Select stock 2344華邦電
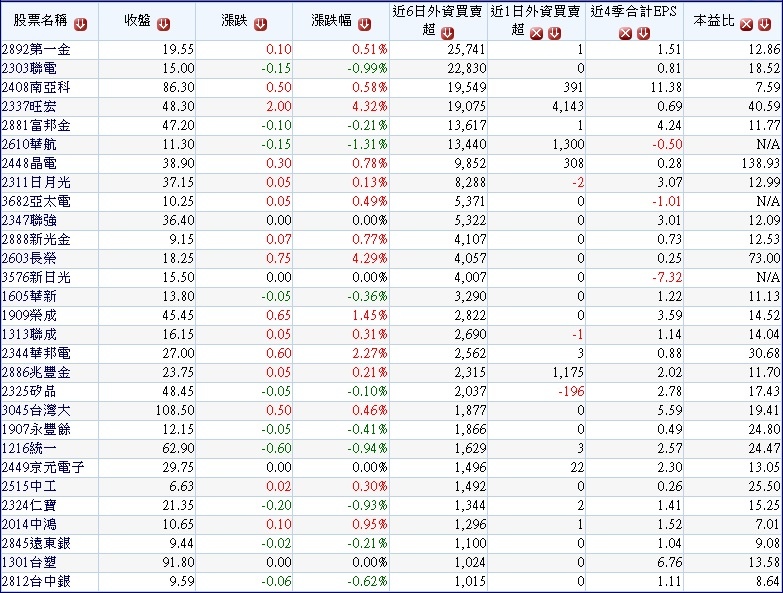Image resolution: width=783 pixels, height=593 pixels. pyautogui.click(x=36, y=353)
